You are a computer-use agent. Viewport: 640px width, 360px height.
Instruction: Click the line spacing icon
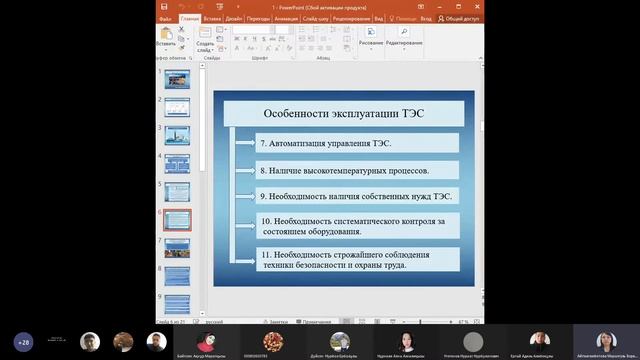point(333,29)
